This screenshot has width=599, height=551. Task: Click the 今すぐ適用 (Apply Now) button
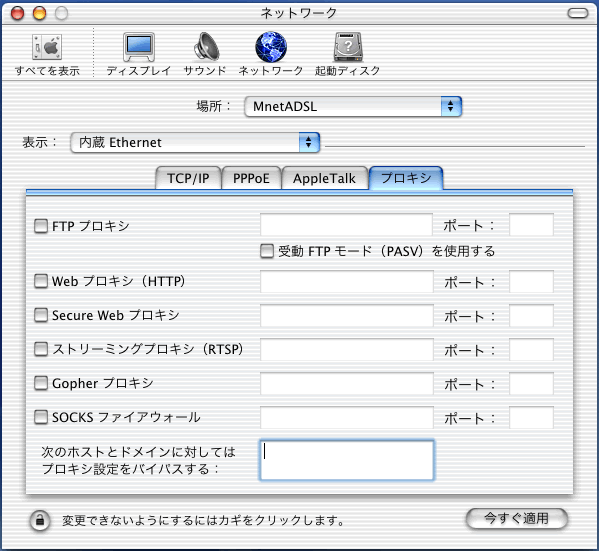(517, 519)
